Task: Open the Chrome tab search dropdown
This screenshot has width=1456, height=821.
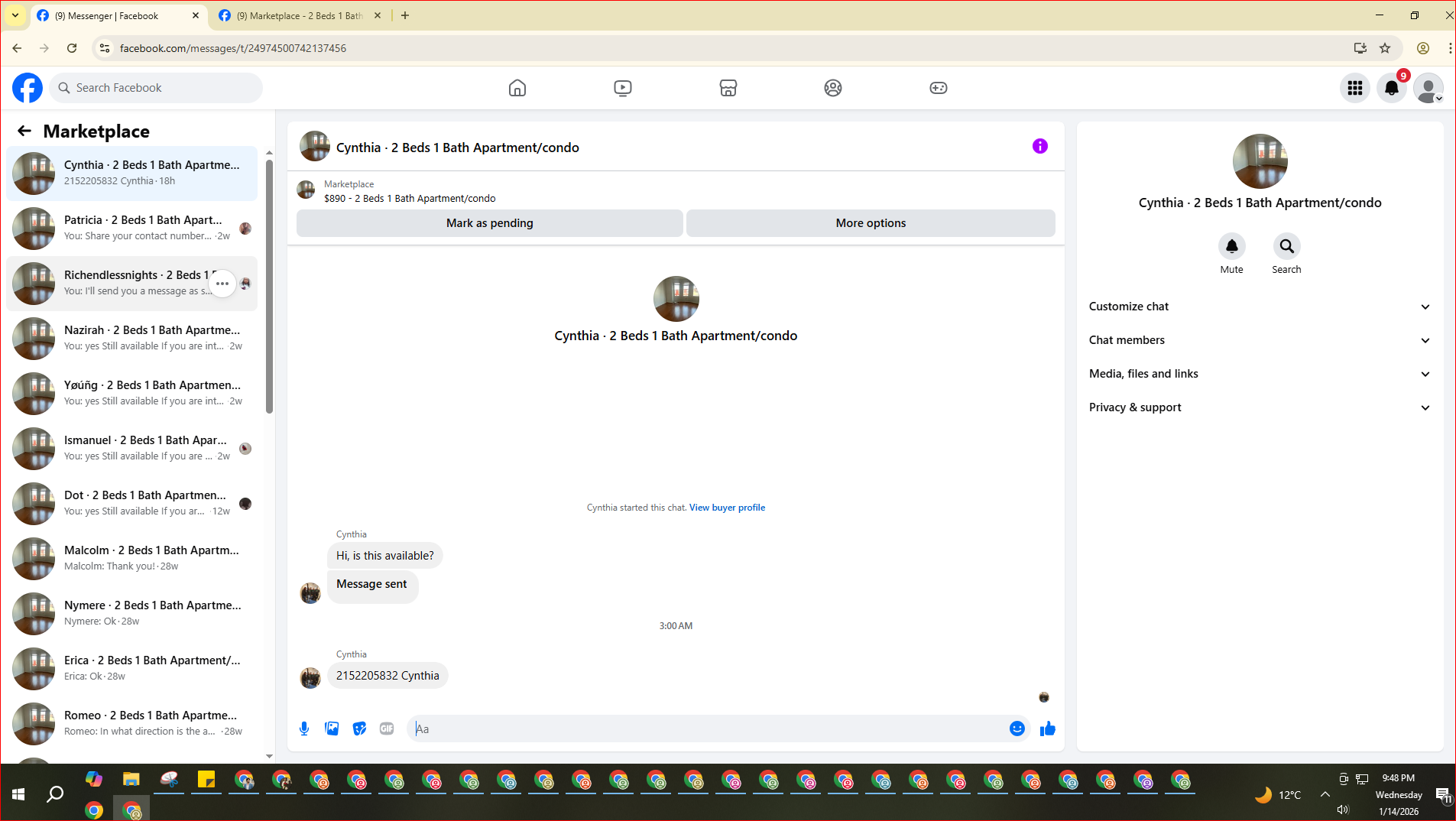Action: [x=15, y=15]
